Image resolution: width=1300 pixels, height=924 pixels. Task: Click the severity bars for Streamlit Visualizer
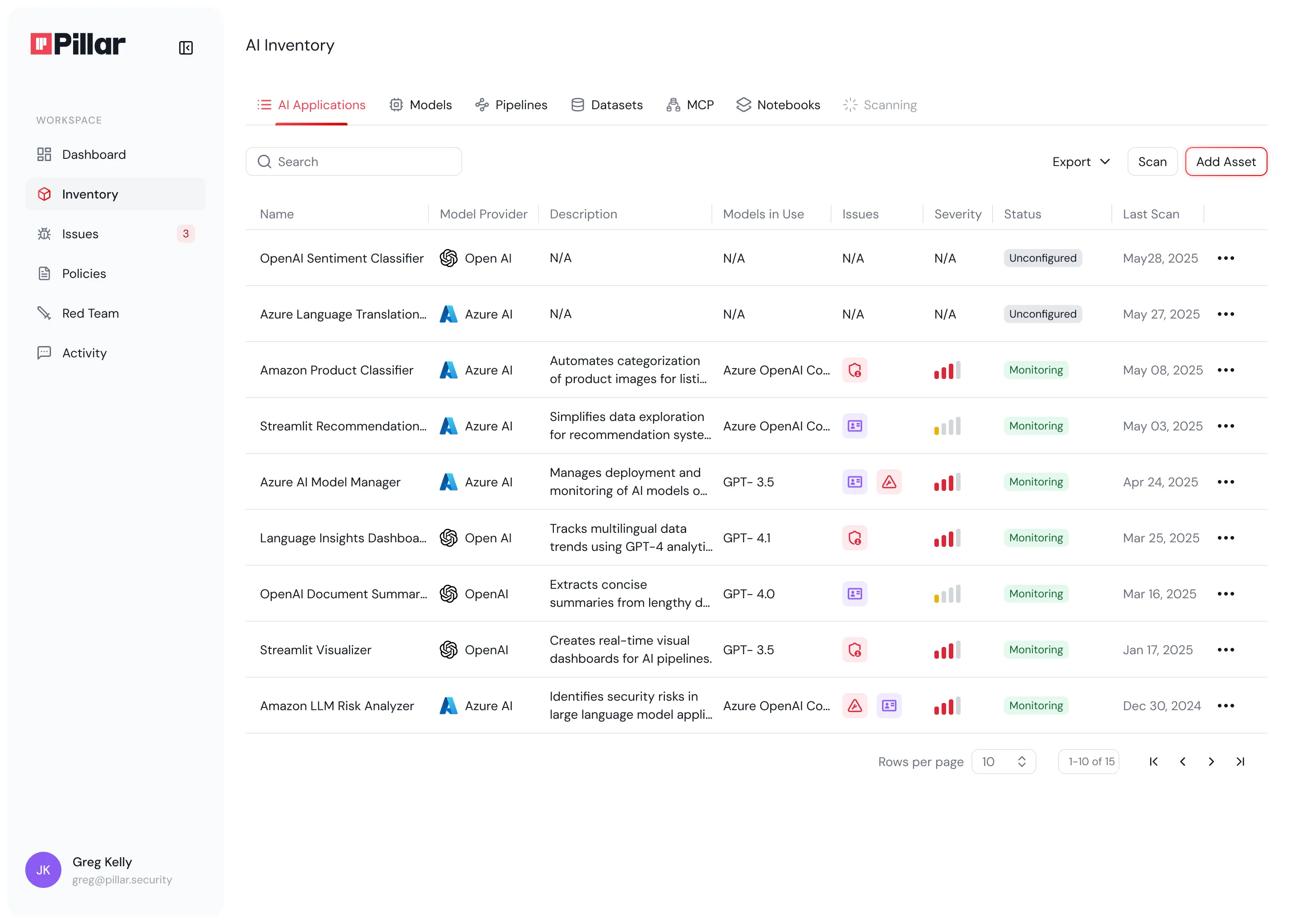click(947, 650)
